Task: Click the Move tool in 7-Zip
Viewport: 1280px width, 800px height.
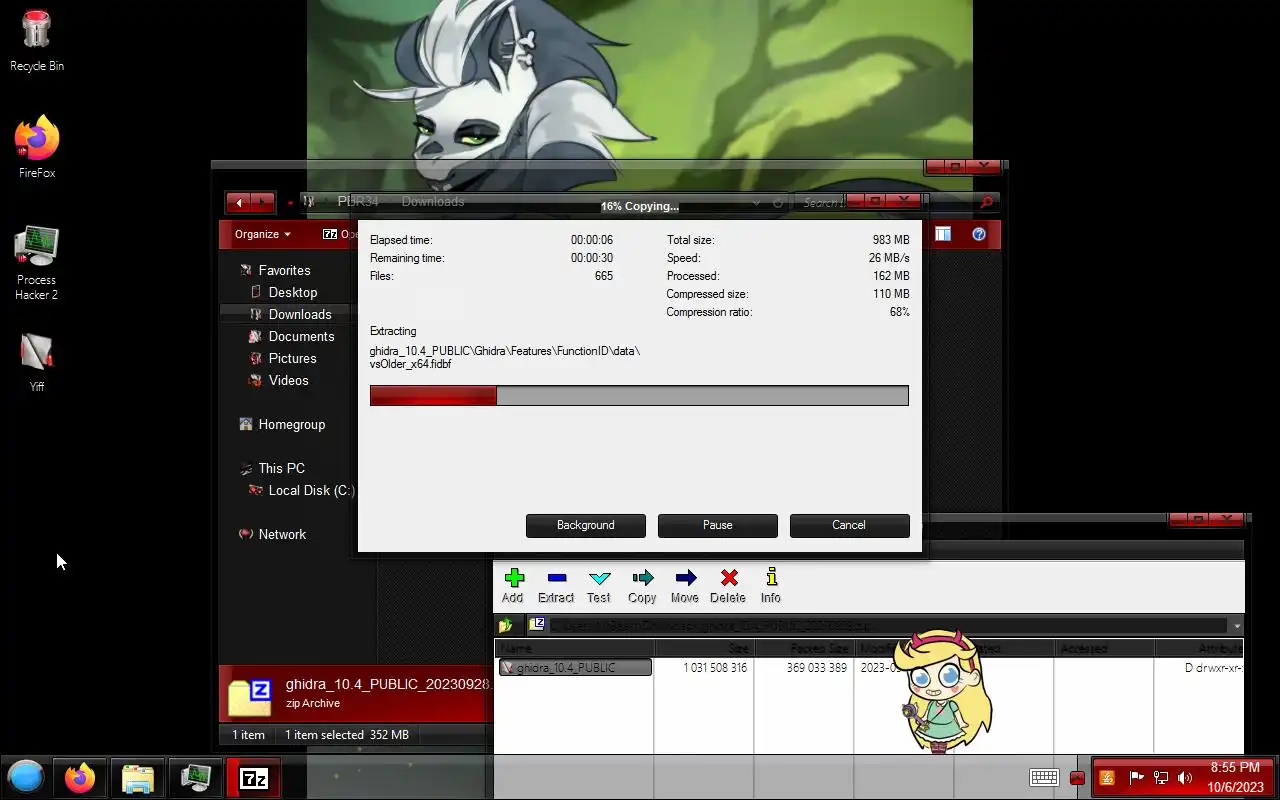Action: coord(685,585)
